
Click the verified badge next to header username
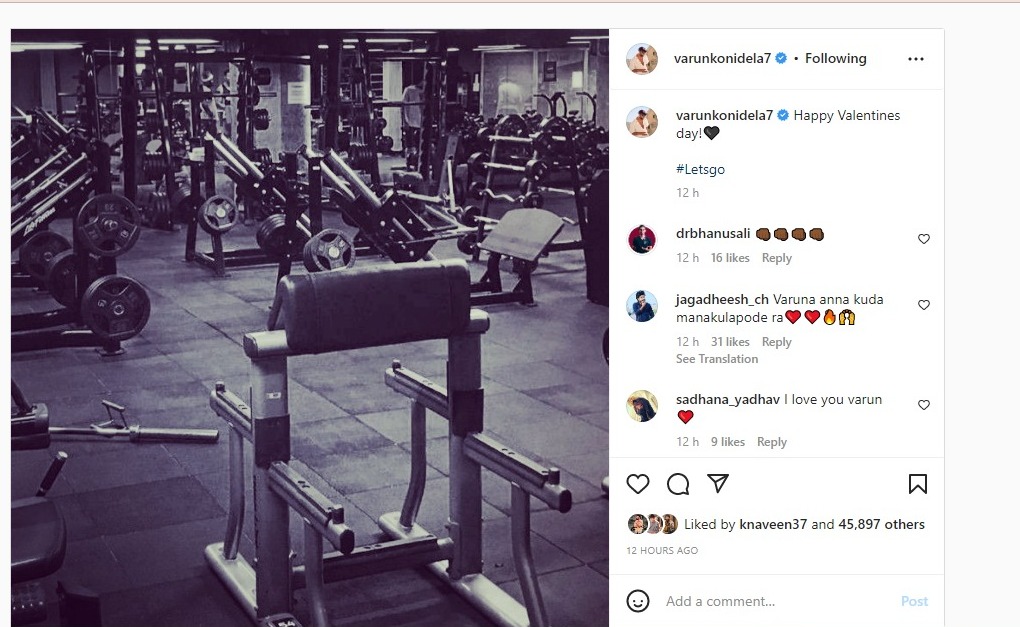[x=781, y=59]
